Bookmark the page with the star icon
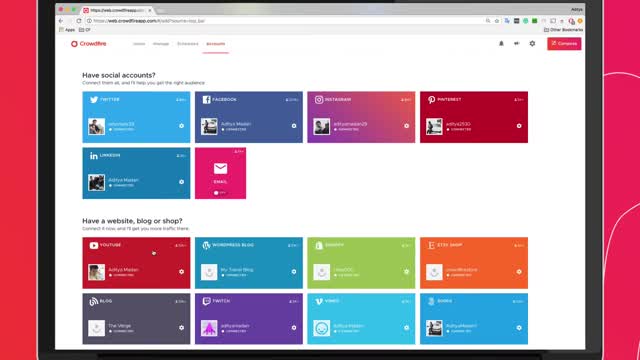640x360 pixels. tap(497, 21)
